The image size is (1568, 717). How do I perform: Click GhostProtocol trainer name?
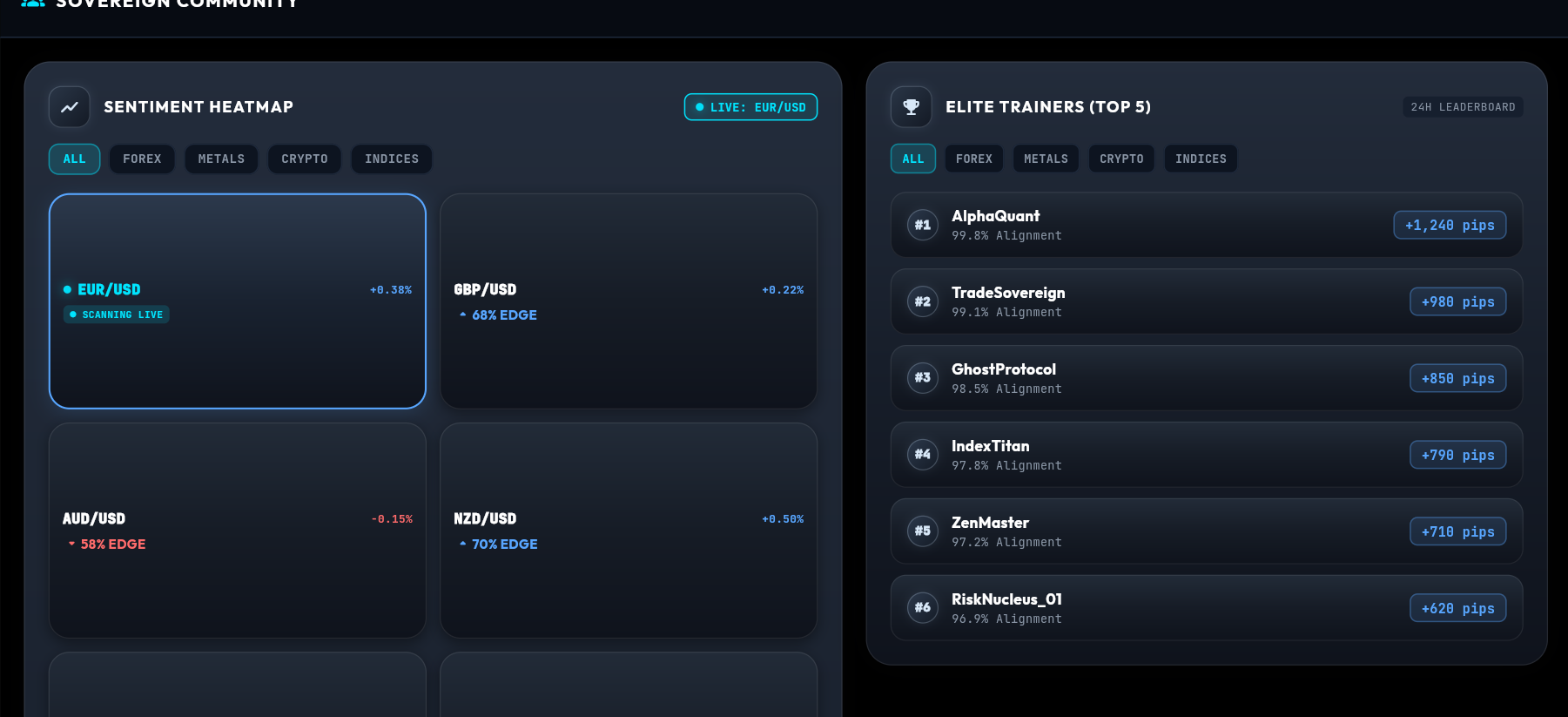pyautogui.click(x=1004, y=369)
